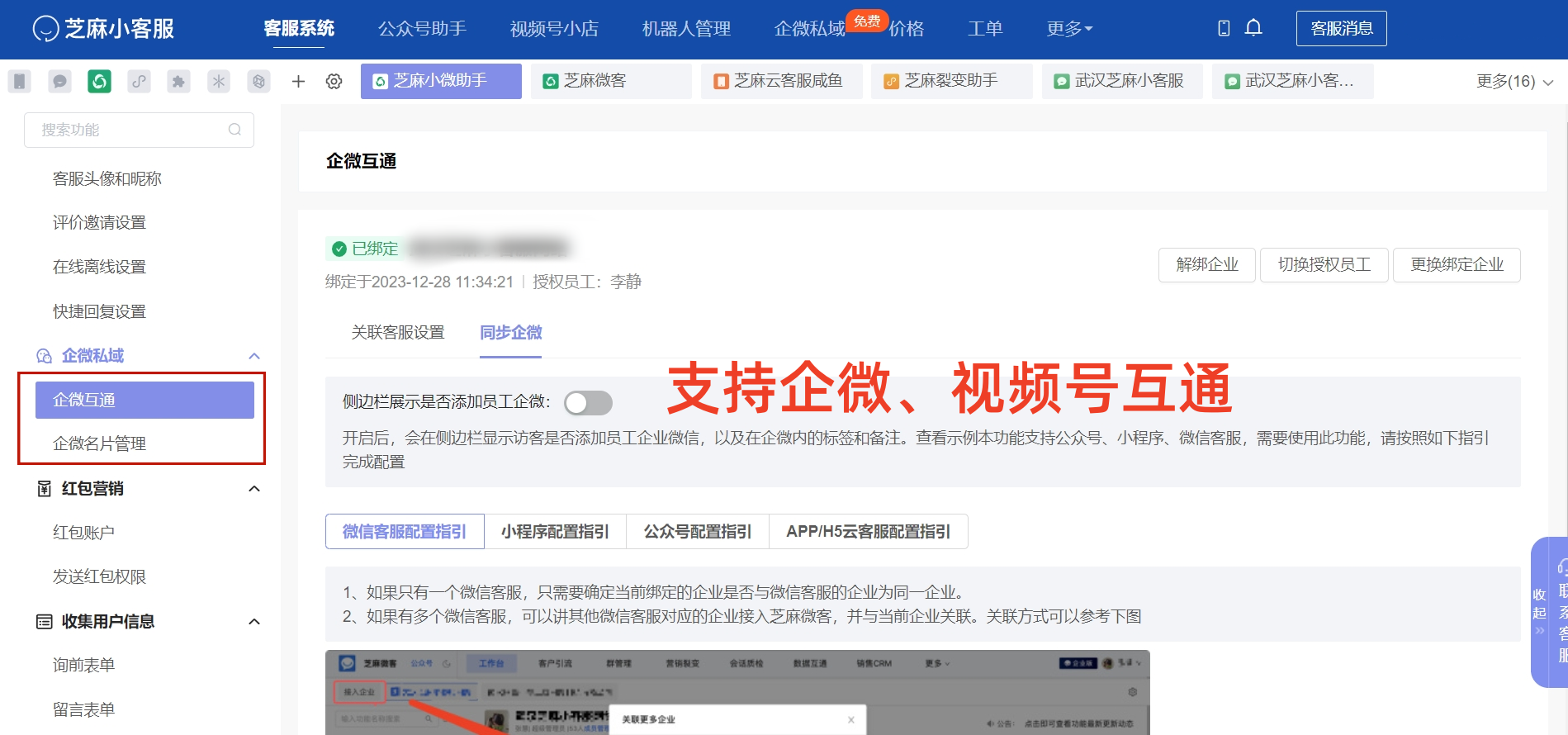Open 企微名片管理 sidebar item
This screenshot has height=735, width=1568.
[x=99, y=444]
